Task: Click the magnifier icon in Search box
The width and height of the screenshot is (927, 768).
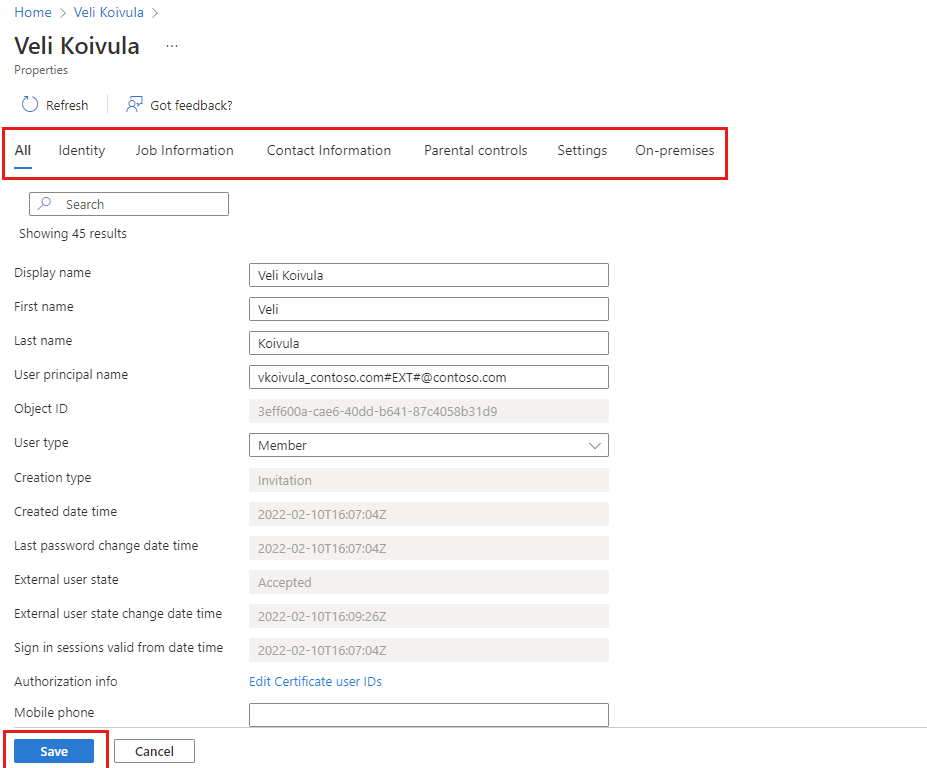Action: 44,204
